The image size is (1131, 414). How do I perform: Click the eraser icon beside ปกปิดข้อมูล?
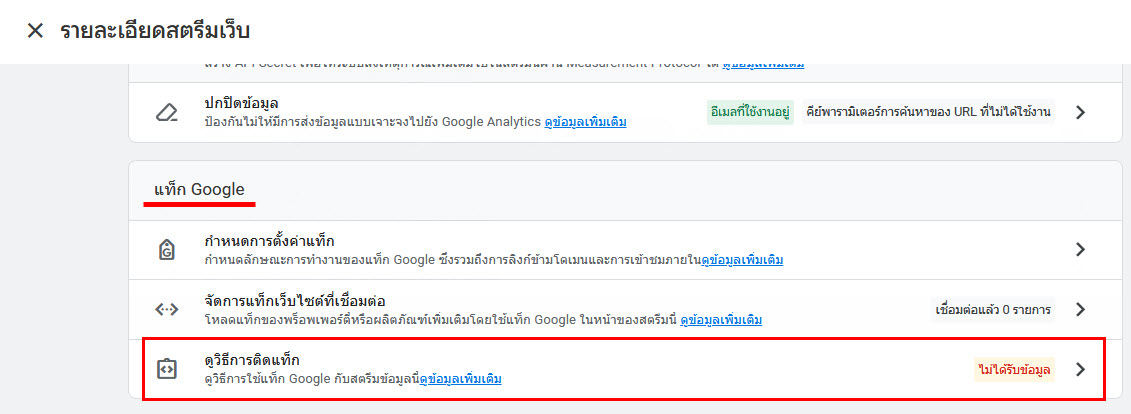tap(167, 113)
